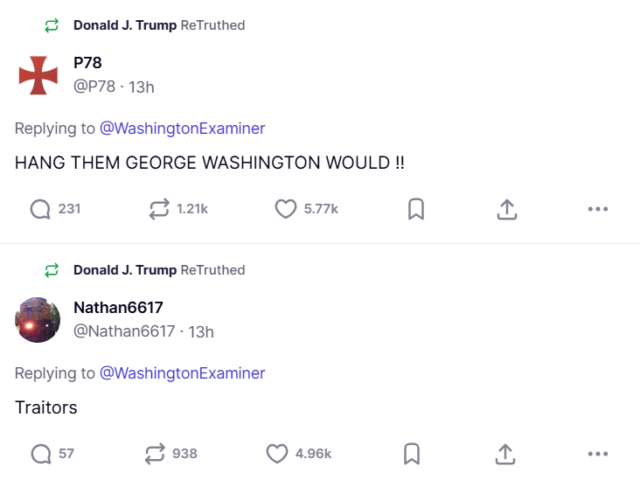Click Donald J. Trump above P78's post

click(x=125, y=25)
